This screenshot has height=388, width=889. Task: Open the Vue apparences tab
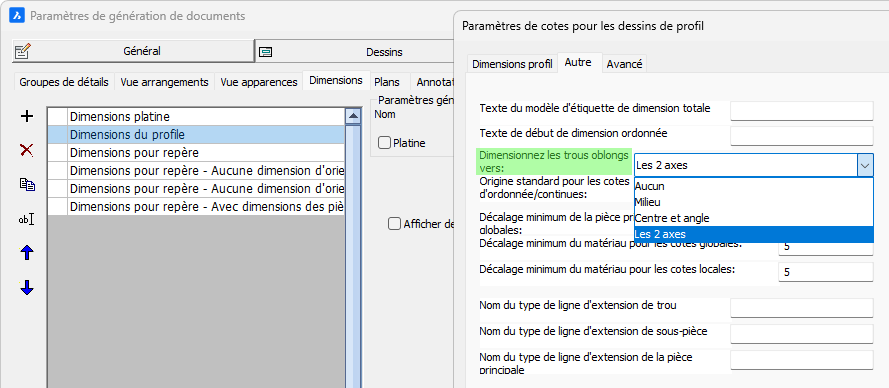pyautogui.click(x=259, y=82)
